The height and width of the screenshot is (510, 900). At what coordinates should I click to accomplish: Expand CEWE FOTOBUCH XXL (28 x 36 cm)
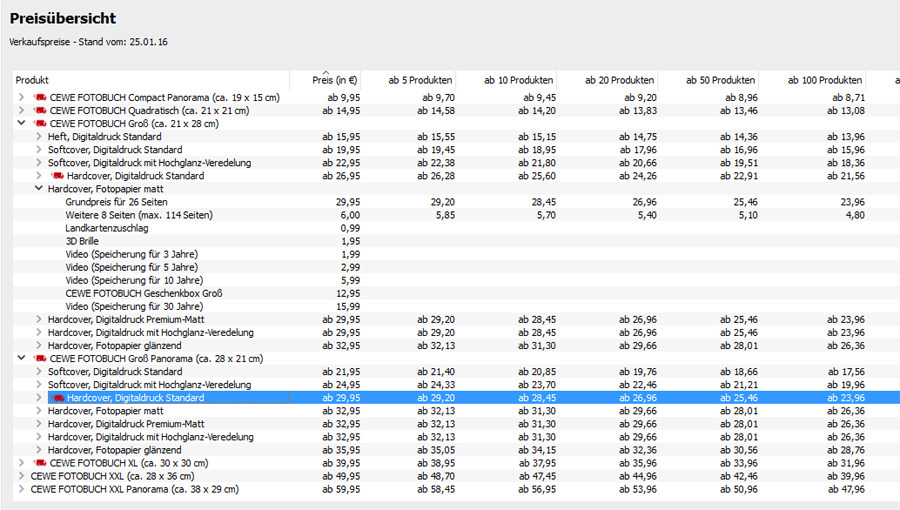tap(22, 477)
